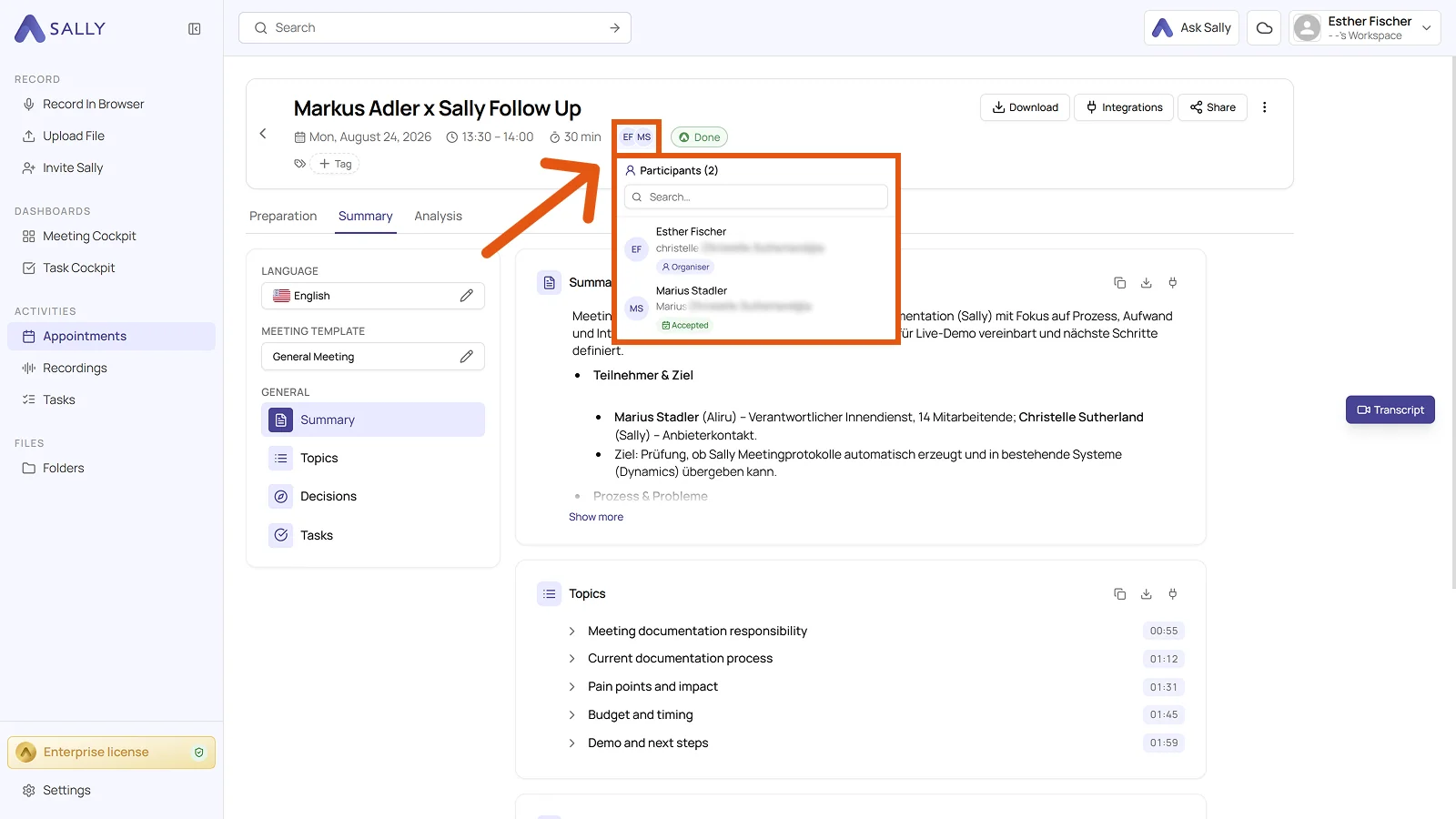The height and width of the screenshot is (819, 1456).
Task: Select Invite Sally
Action: click(x=111, y=168)
